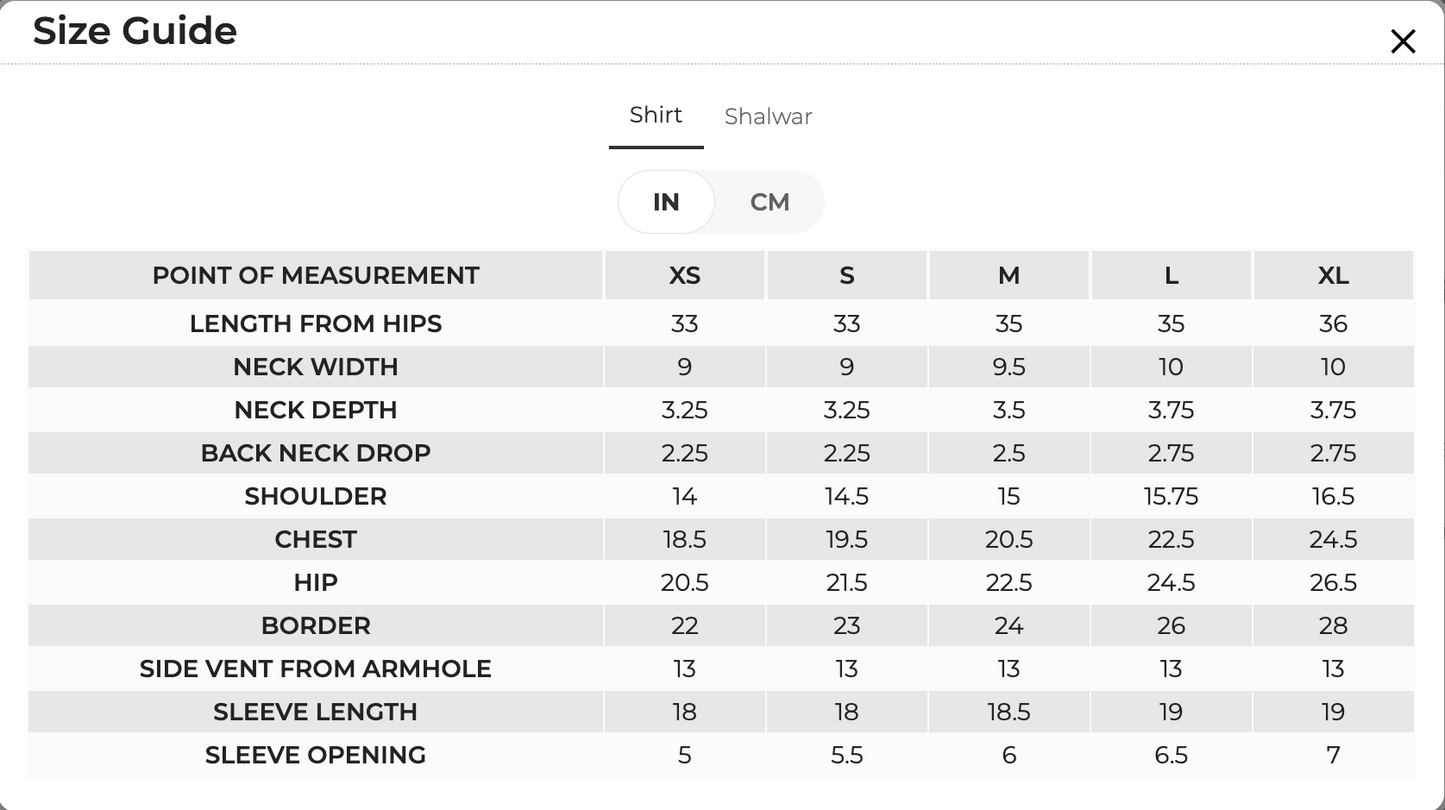Click the BORDER value 28 for XL
This screenshot has height=810, width=1445.
click(x=1333, y=626)
